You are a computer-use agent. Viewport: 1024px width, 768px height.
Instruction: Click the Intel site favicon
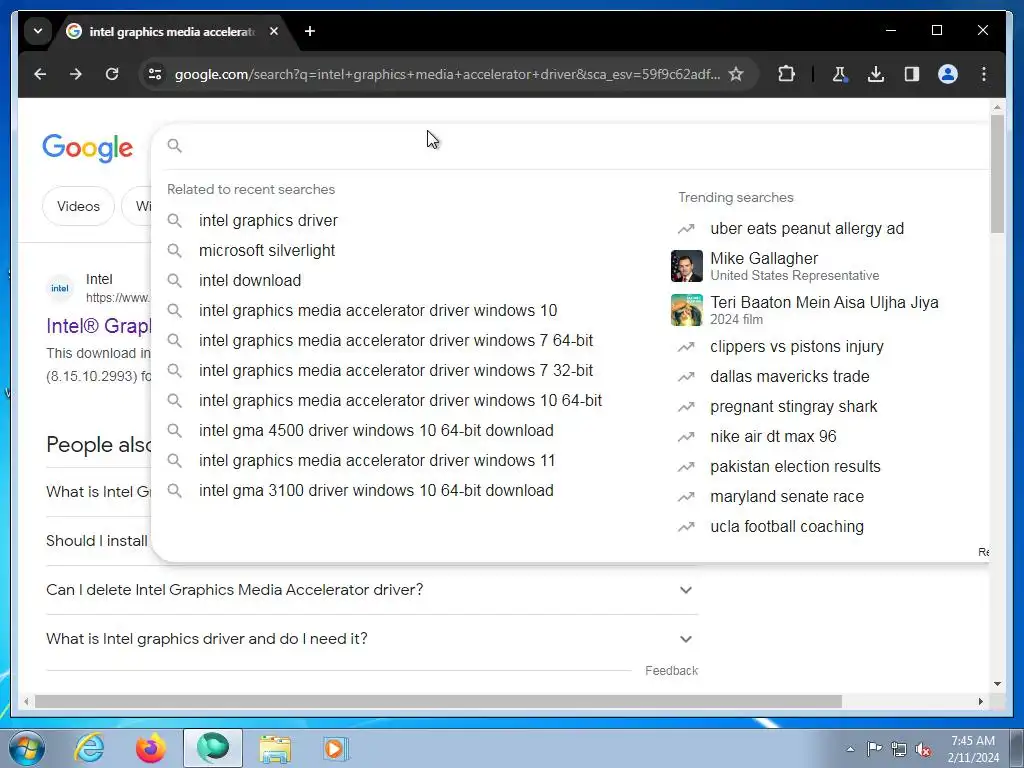[60, 289]
